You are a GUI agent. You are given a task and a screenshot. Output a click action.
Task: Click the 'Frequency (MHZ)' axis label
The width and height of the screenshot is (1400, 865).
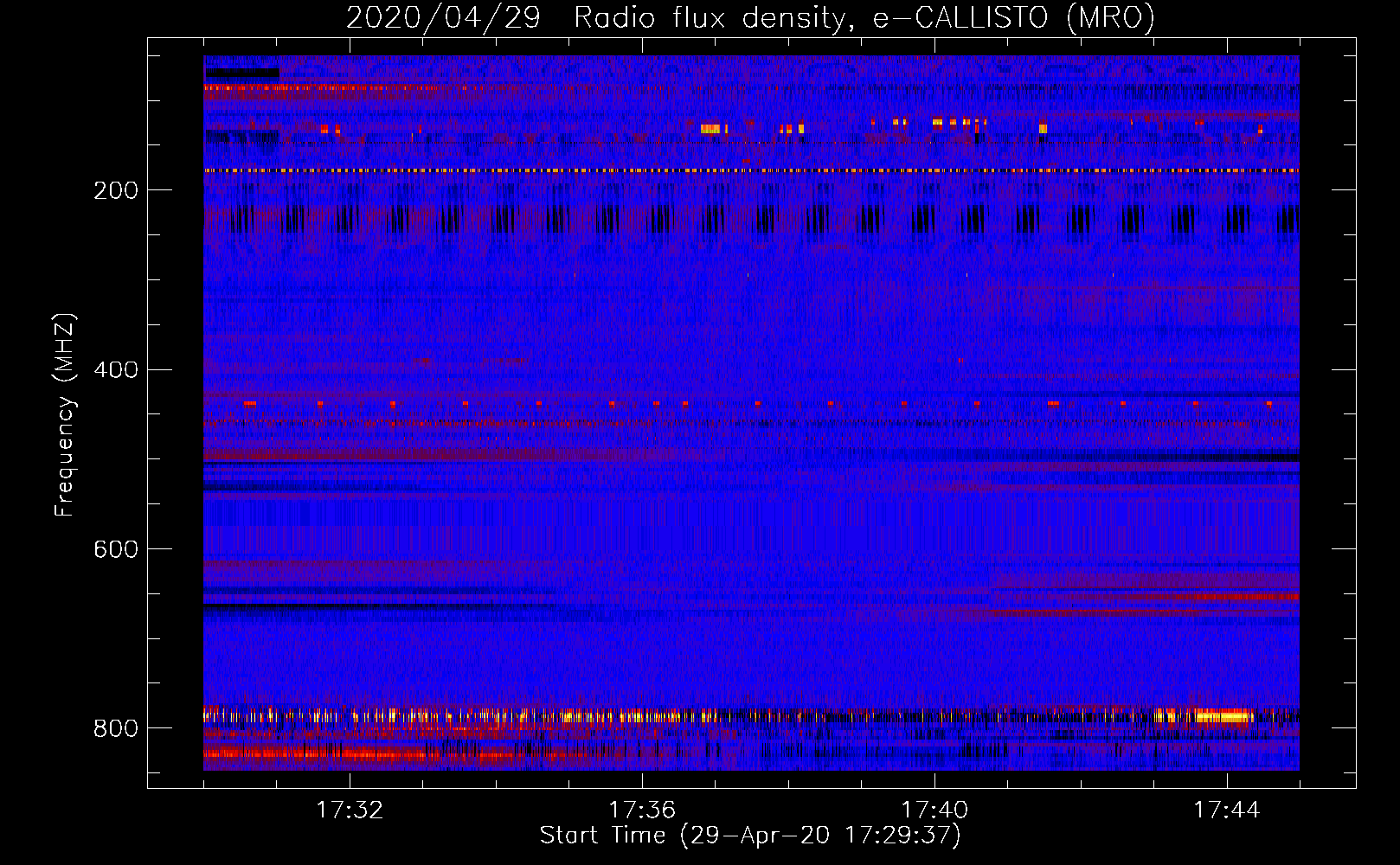point(65,415)
